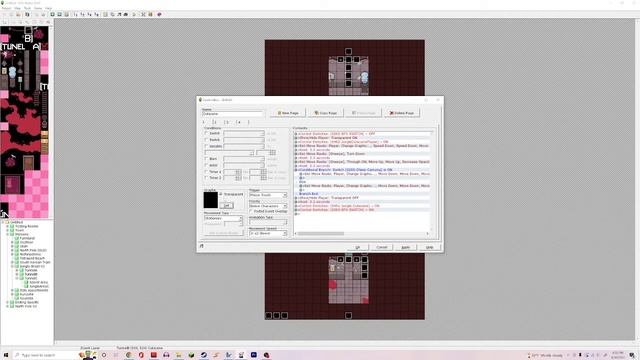Select TunnelB in the map tree
The height and width of the screenshot is (360, 640).
point(31,274)
